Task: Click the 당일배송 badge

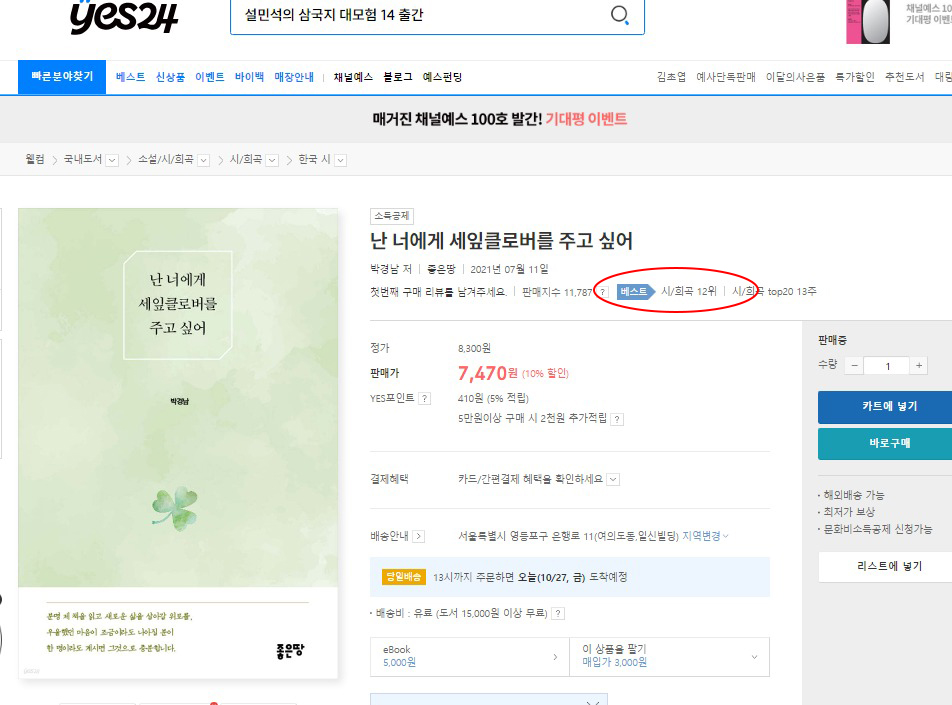Action: pyautogui.click(x=404, y=576)
